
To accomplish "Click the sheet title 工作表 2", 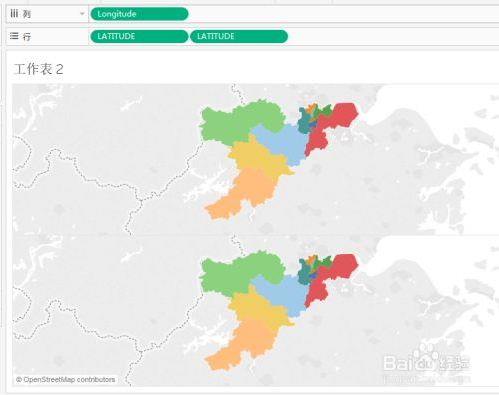I will (x=39, y=69).
